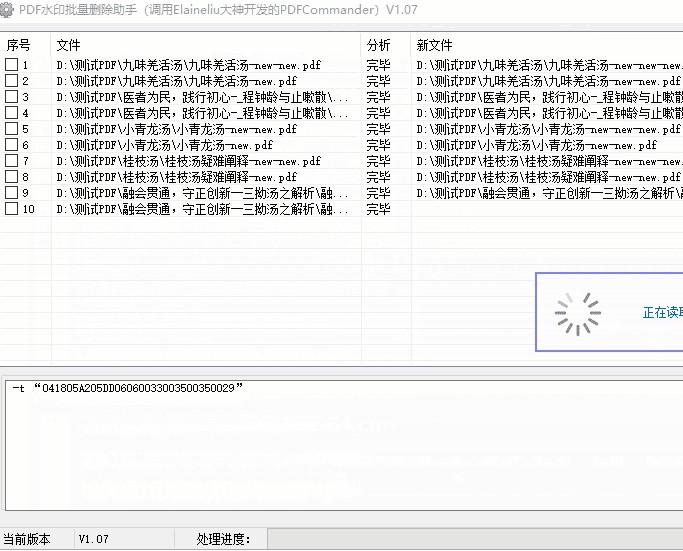The width and height of the screenshot is (683, 551).
Task: Click the V1.07 version in status bar
Action: point(94,540)
